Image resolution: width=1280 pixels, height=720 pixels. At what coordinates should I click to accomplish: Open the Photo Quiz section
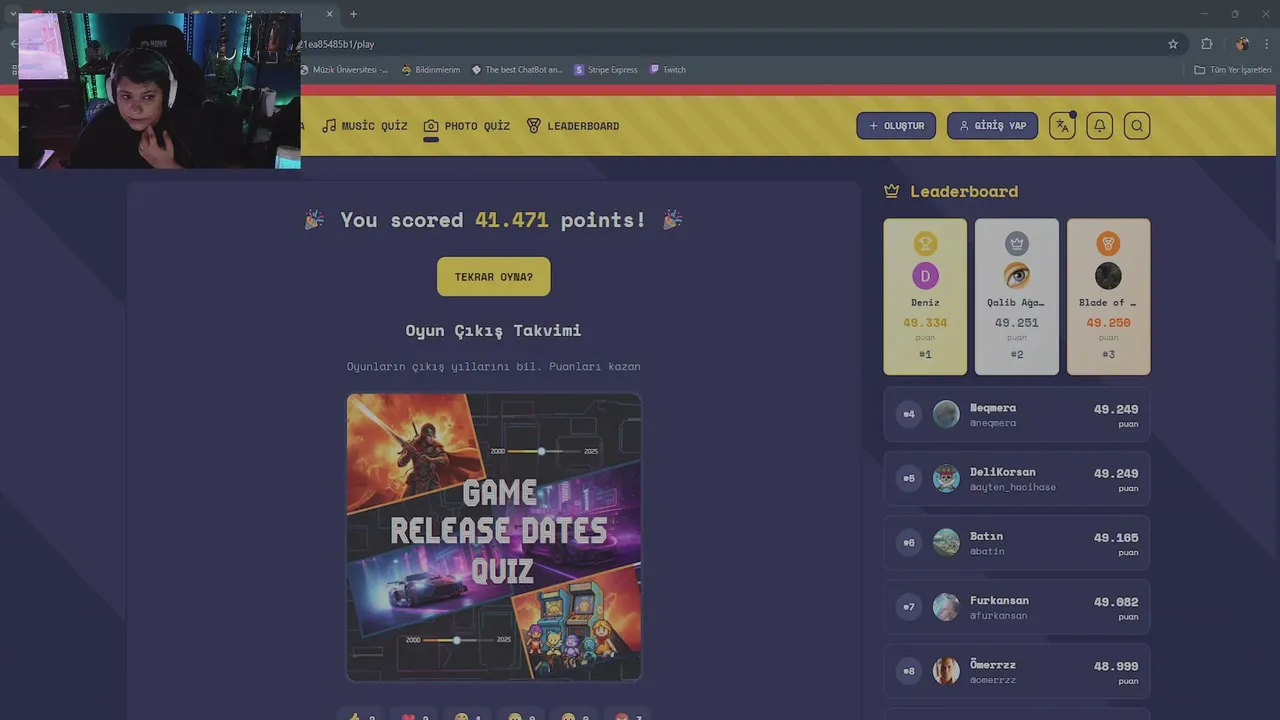(467, 126)
